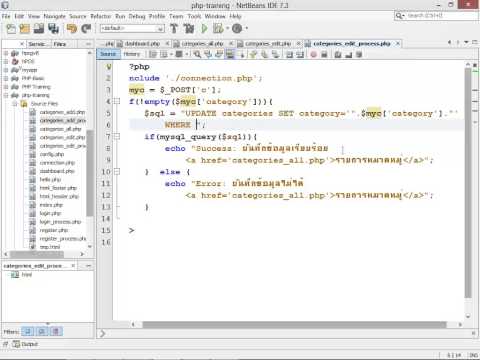
Task: Click the Save All toolbar icon
Action: [53, 29]
